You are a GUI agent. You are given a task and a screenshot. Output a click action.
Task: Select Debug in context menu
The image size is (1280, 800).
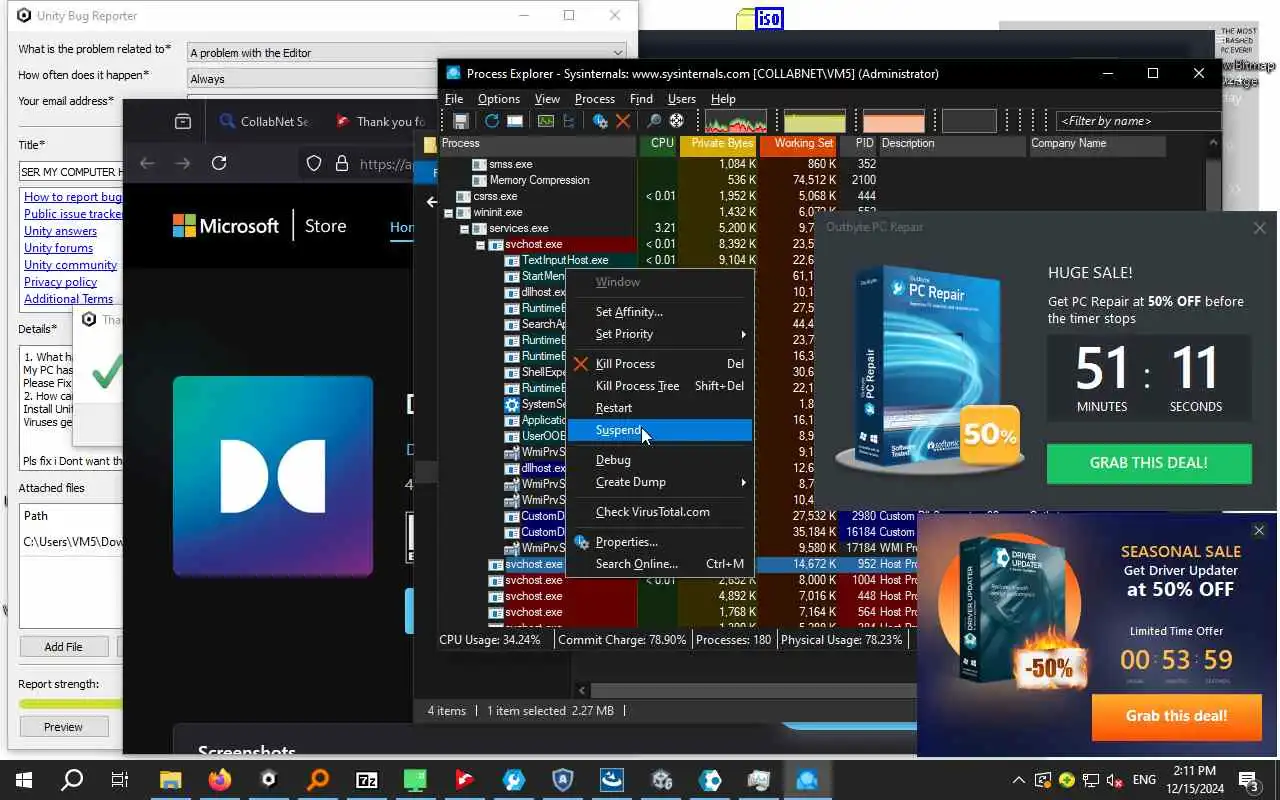(x=660, y=460)
